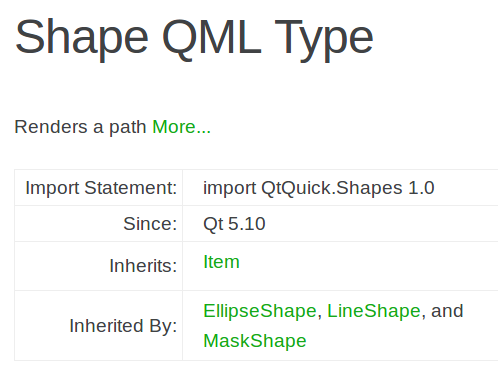The width and height of the screenshot is (498, 389).
Task: Click the word 'and' after LineShape
Action: 447,311
